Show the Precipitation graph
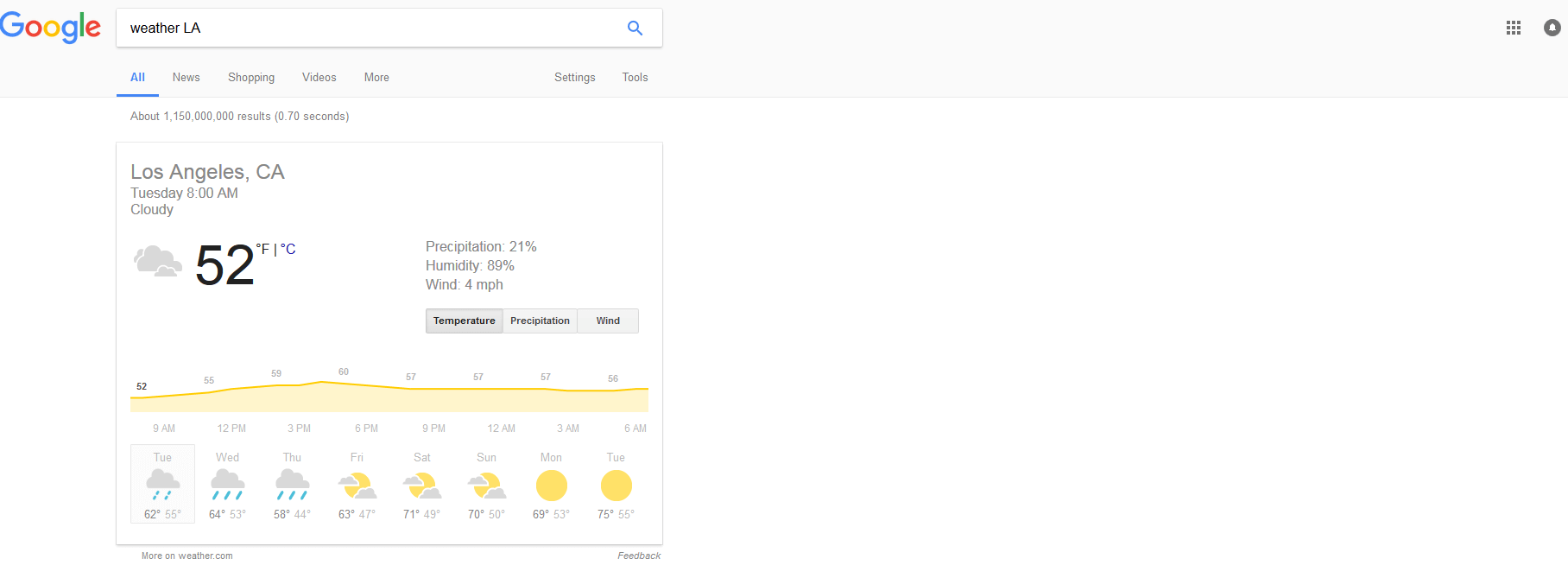The width and height of the screenshot is (1568, 578). tap(540, 321)
